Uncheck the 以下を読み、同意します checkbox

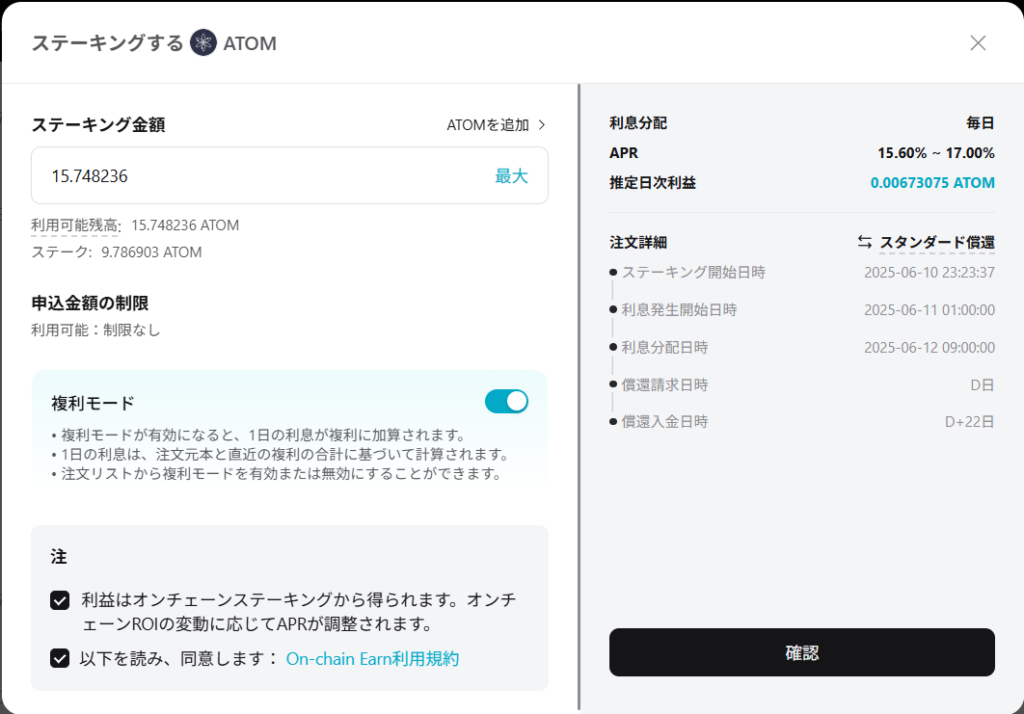click(x=60, y=658)
